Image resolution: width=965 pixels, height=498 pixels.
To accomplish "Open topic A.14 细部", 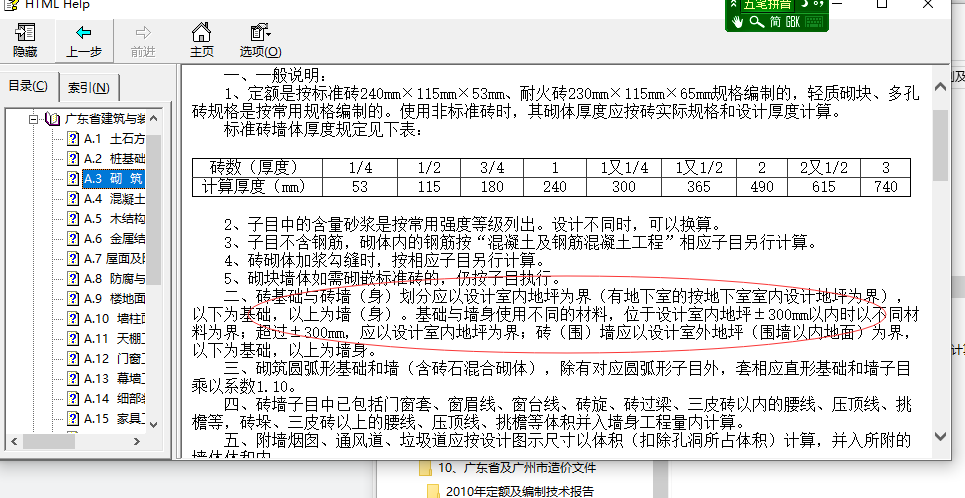I will click(x=114, y=398).
